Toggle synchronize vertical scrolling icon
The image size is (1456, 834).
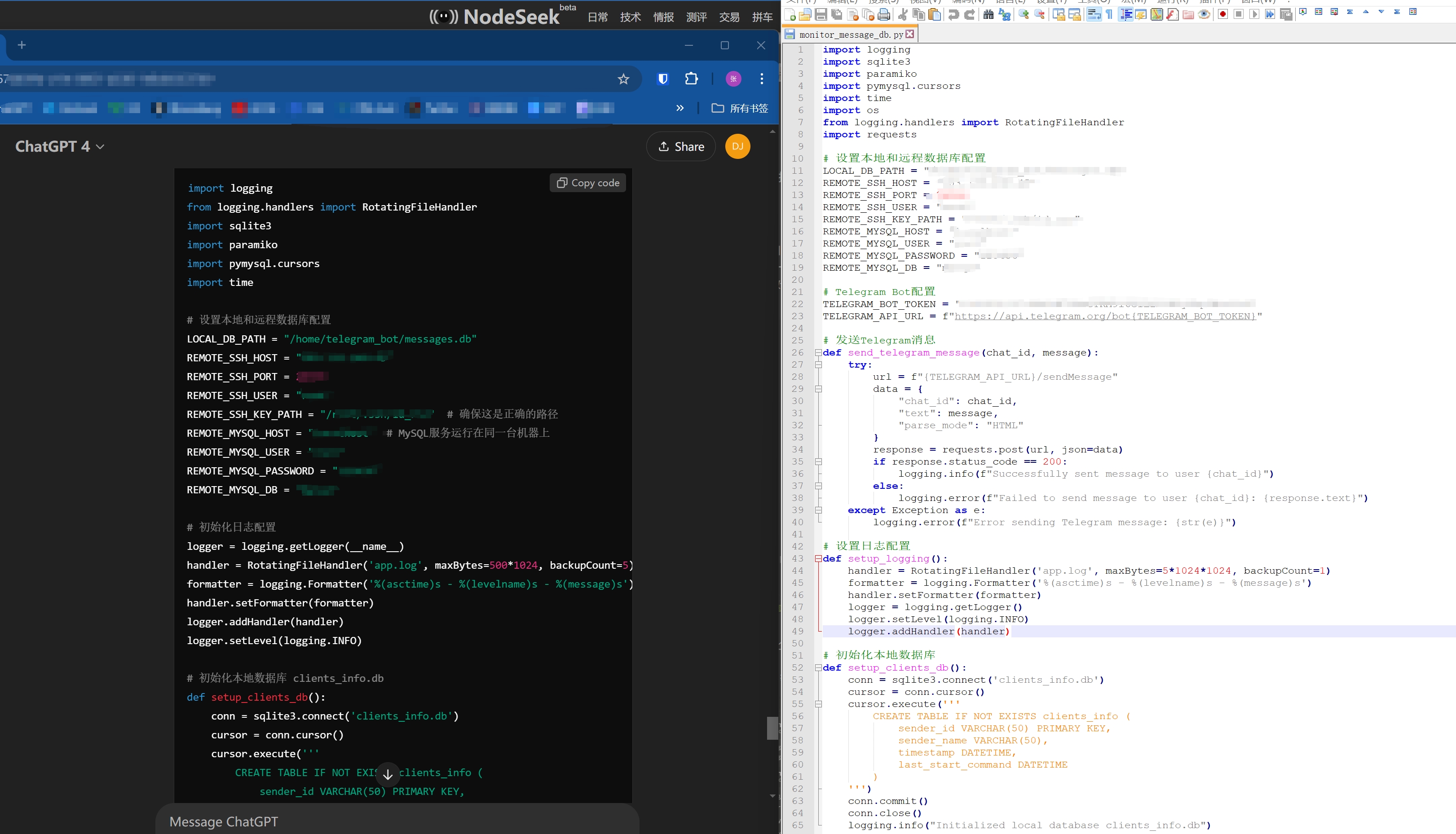(x=1059, y=14)
